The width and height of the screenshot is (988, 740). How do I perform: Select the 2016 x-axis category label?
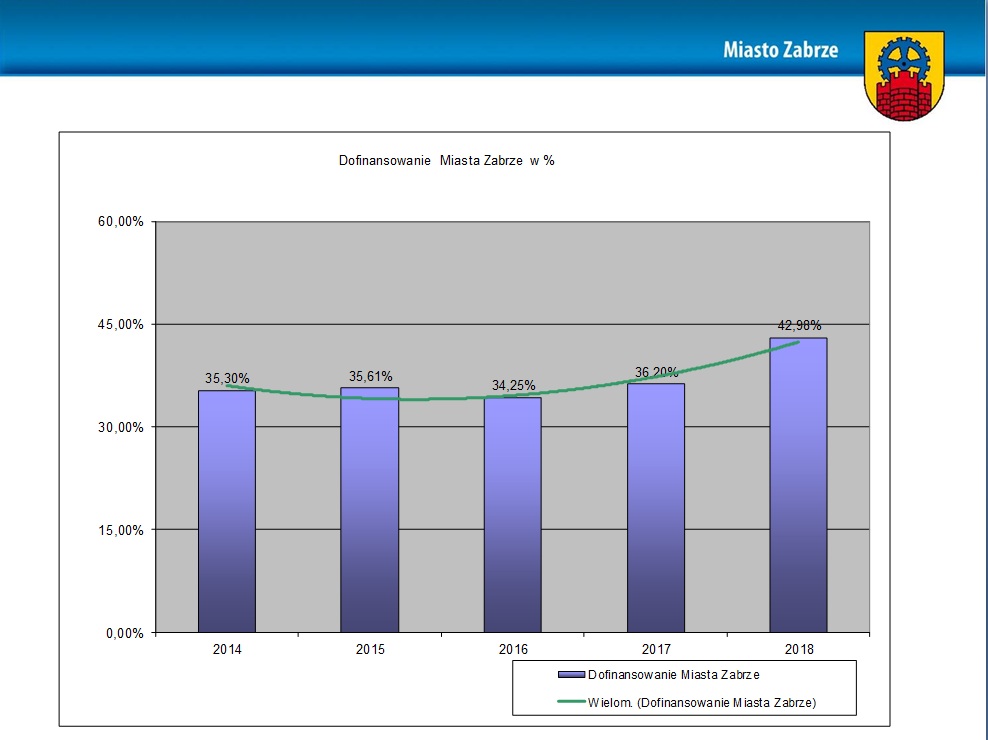coord(513,649)
